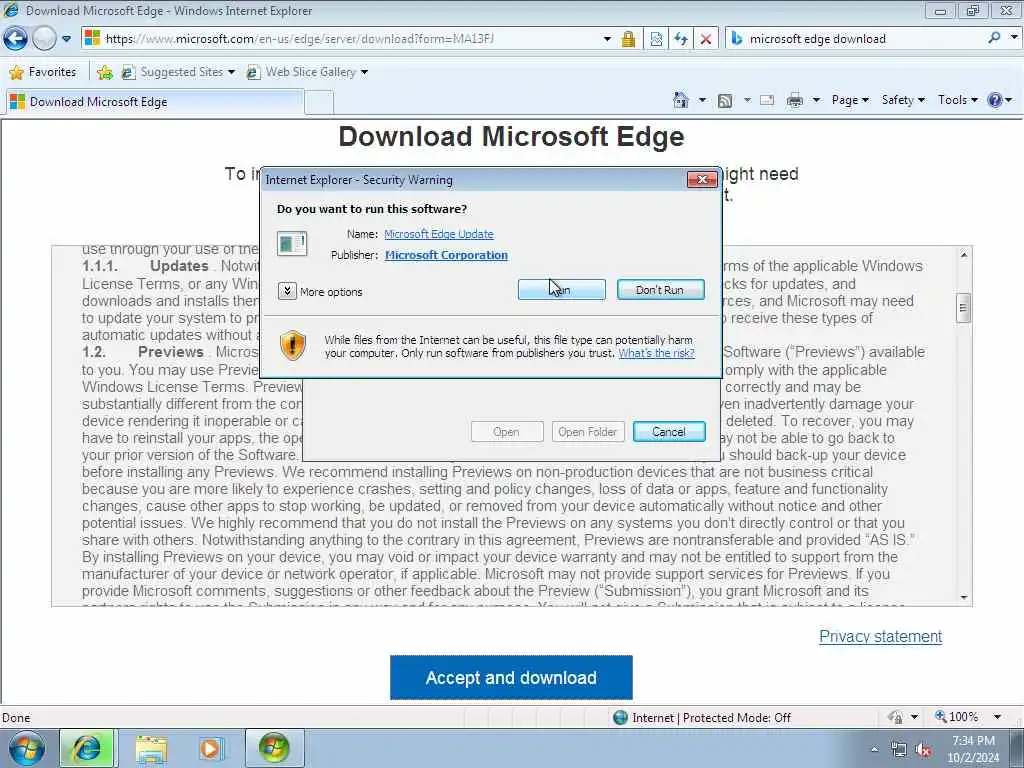Click the license text scrollbar thumb
Screen dimensions: 1024x768
tap(964, 308)
